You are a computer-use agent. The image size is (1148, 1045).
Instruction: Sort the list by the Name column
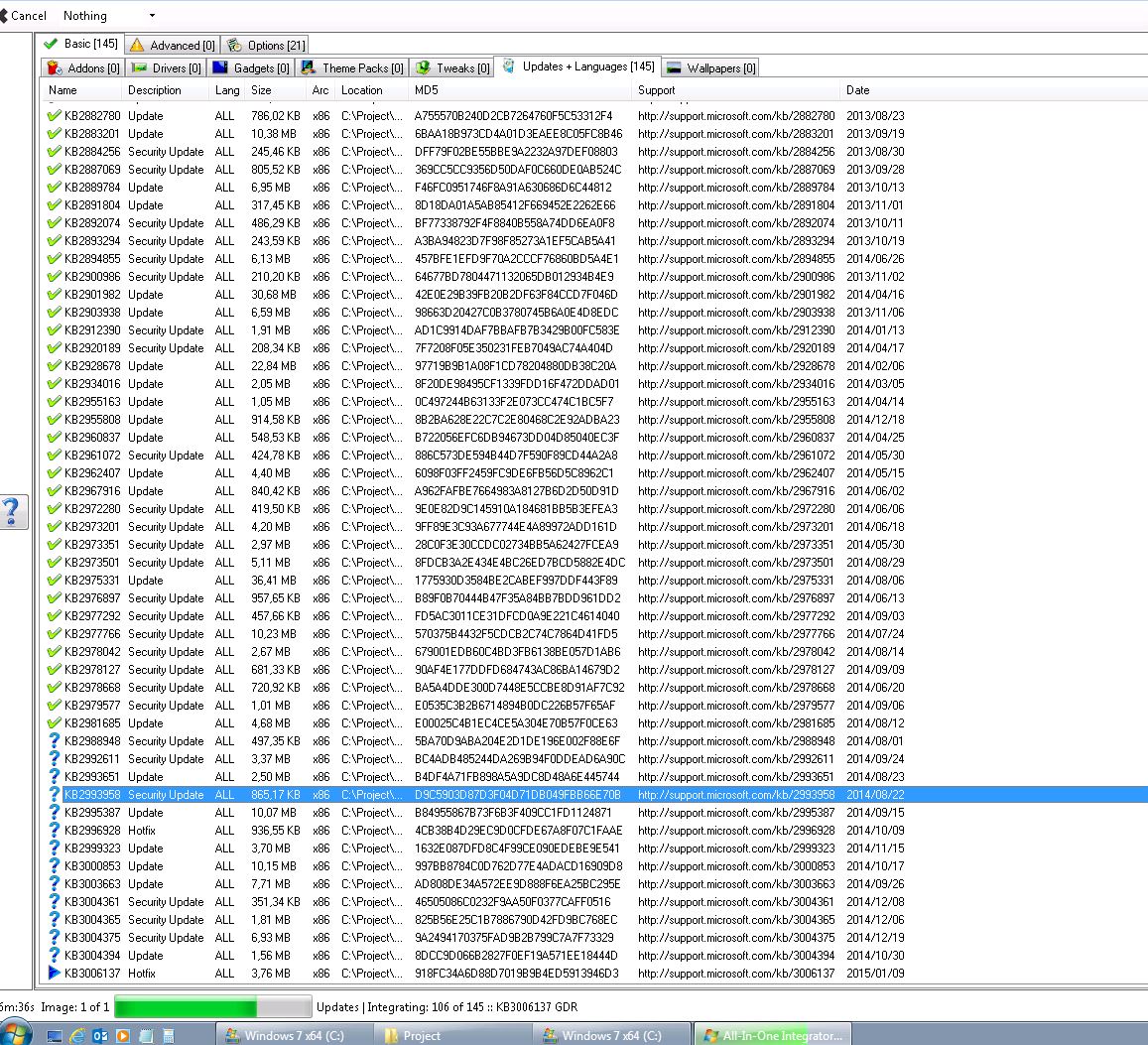[x=82, y=90]
